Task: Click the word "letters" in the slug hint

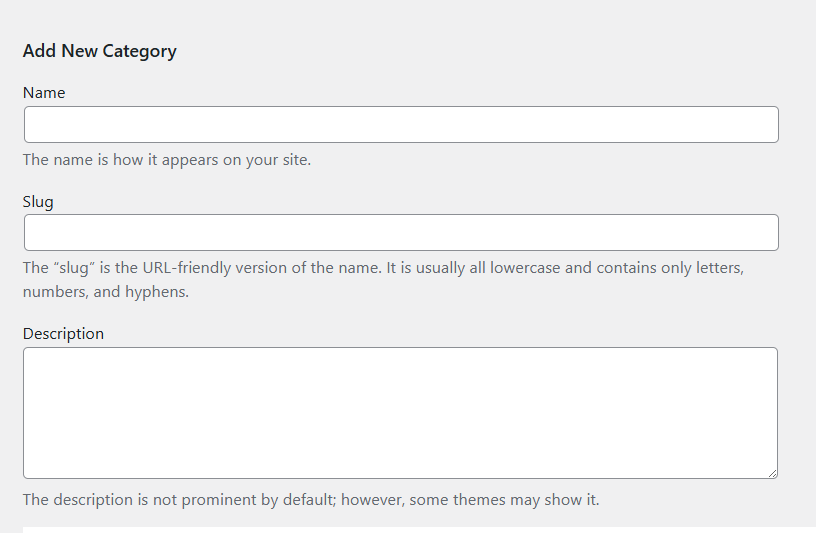Action: 717,268
